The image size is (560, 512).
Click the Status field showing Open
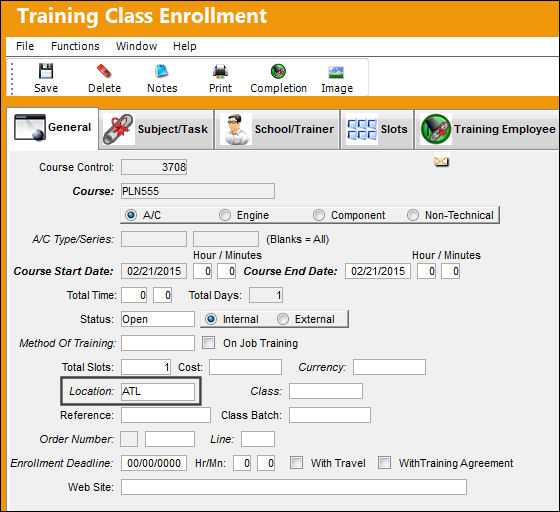pos(158,319)
